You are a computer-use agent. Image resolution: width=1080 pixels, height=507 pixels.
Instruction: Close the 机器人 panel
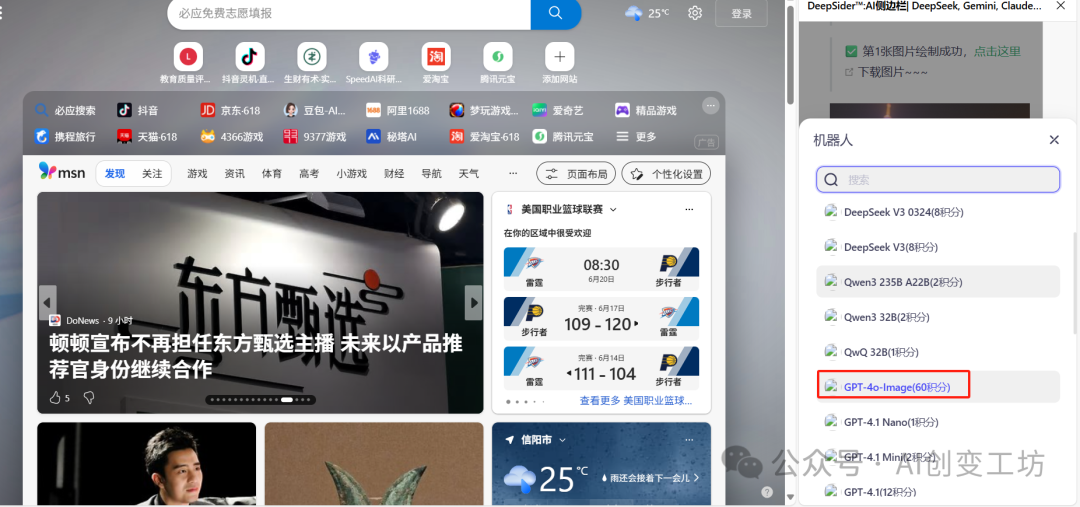tap(1054, 140)
